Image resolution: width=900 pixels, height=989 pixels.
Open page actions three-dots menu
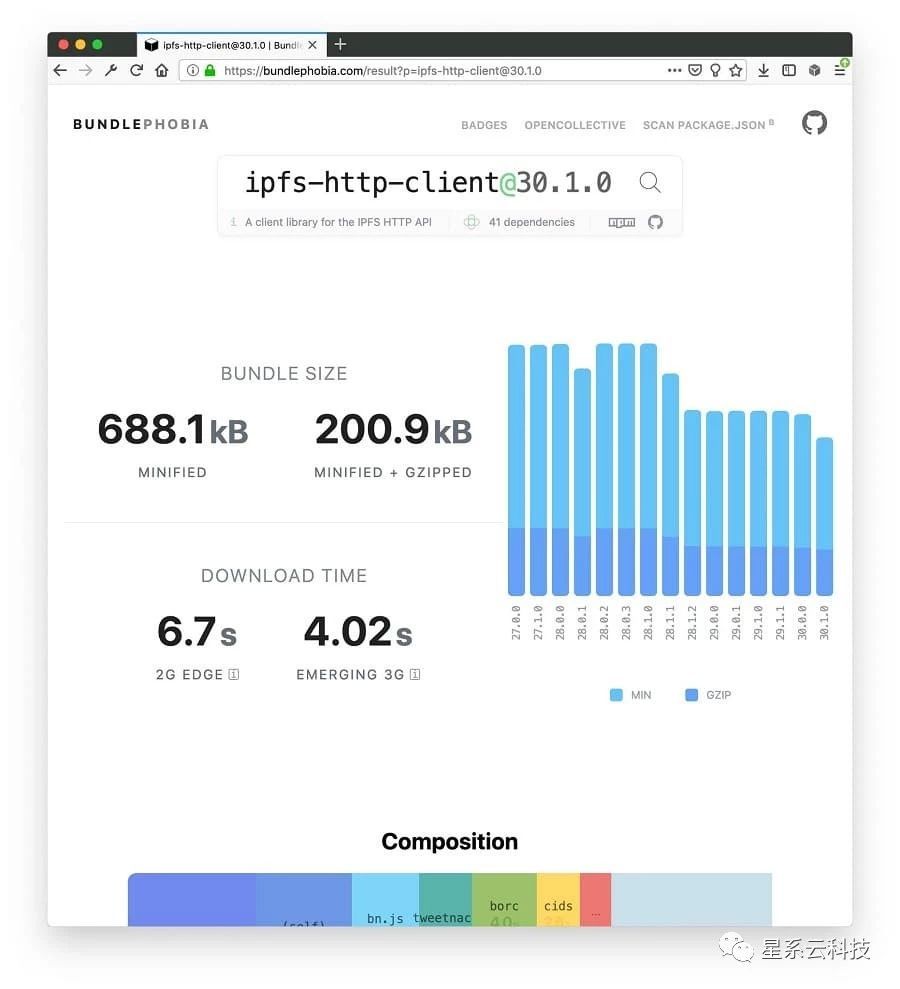(x=674, y=71)
